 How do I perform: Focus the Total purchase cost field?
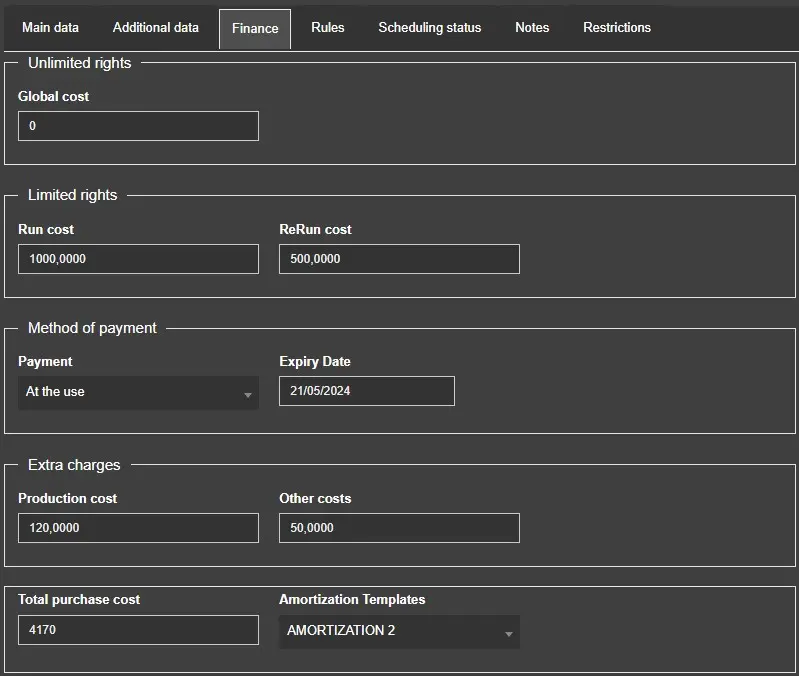(138, 630)
